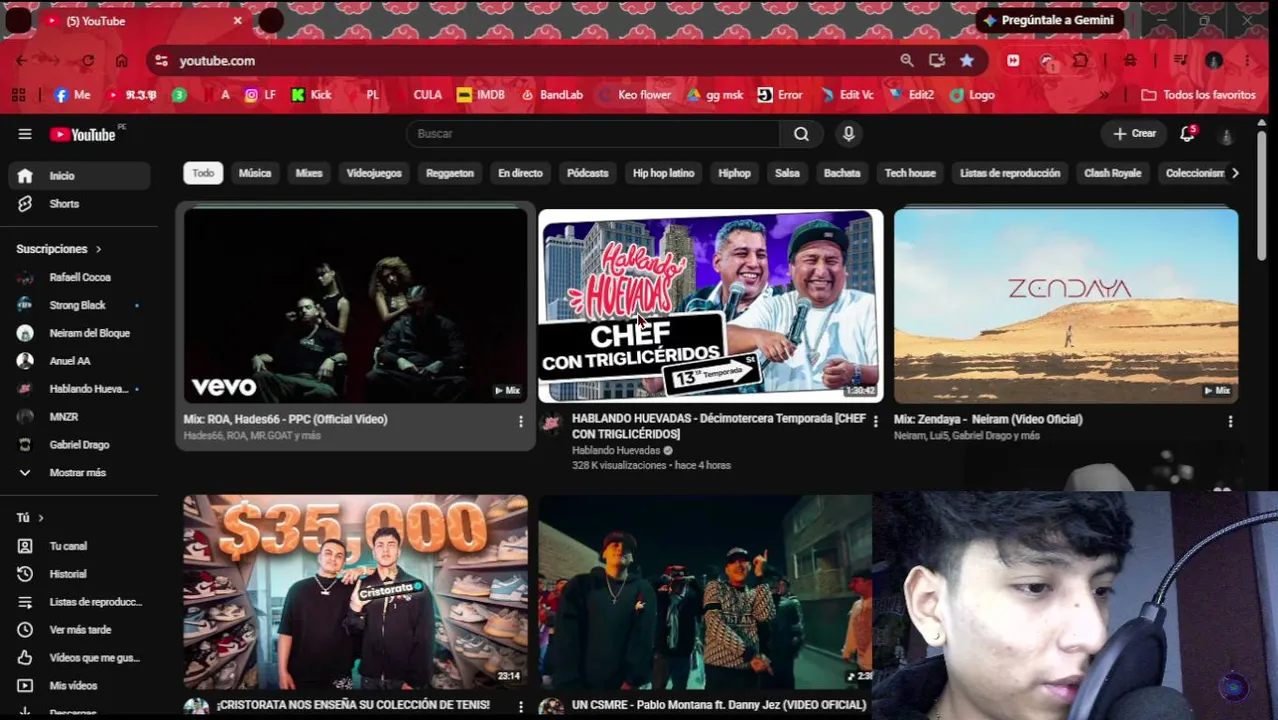Viewport: 1278px width, 720px height.
Task: Select the Bachata filter chip
Action: click(842, 173)
